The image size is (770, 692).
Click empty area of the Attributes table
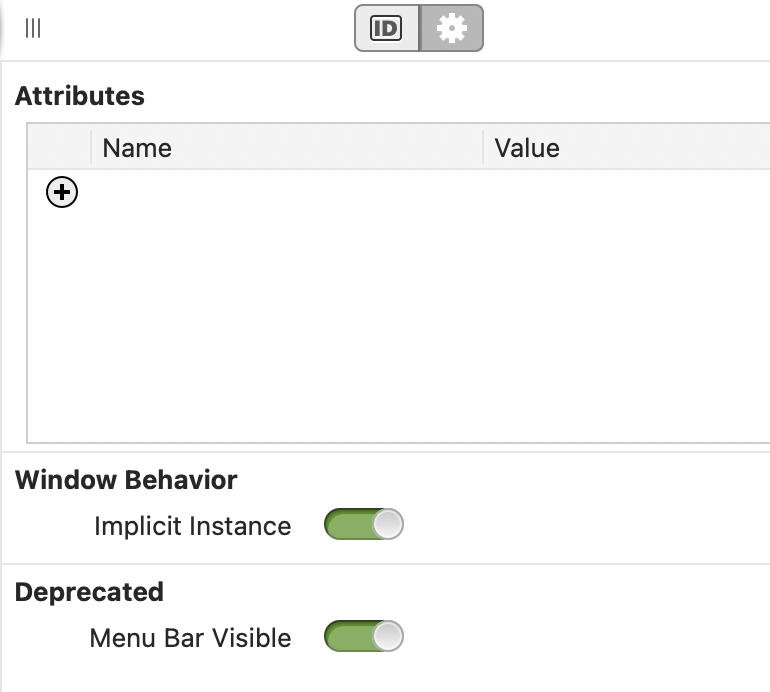[x=400, y=330]
